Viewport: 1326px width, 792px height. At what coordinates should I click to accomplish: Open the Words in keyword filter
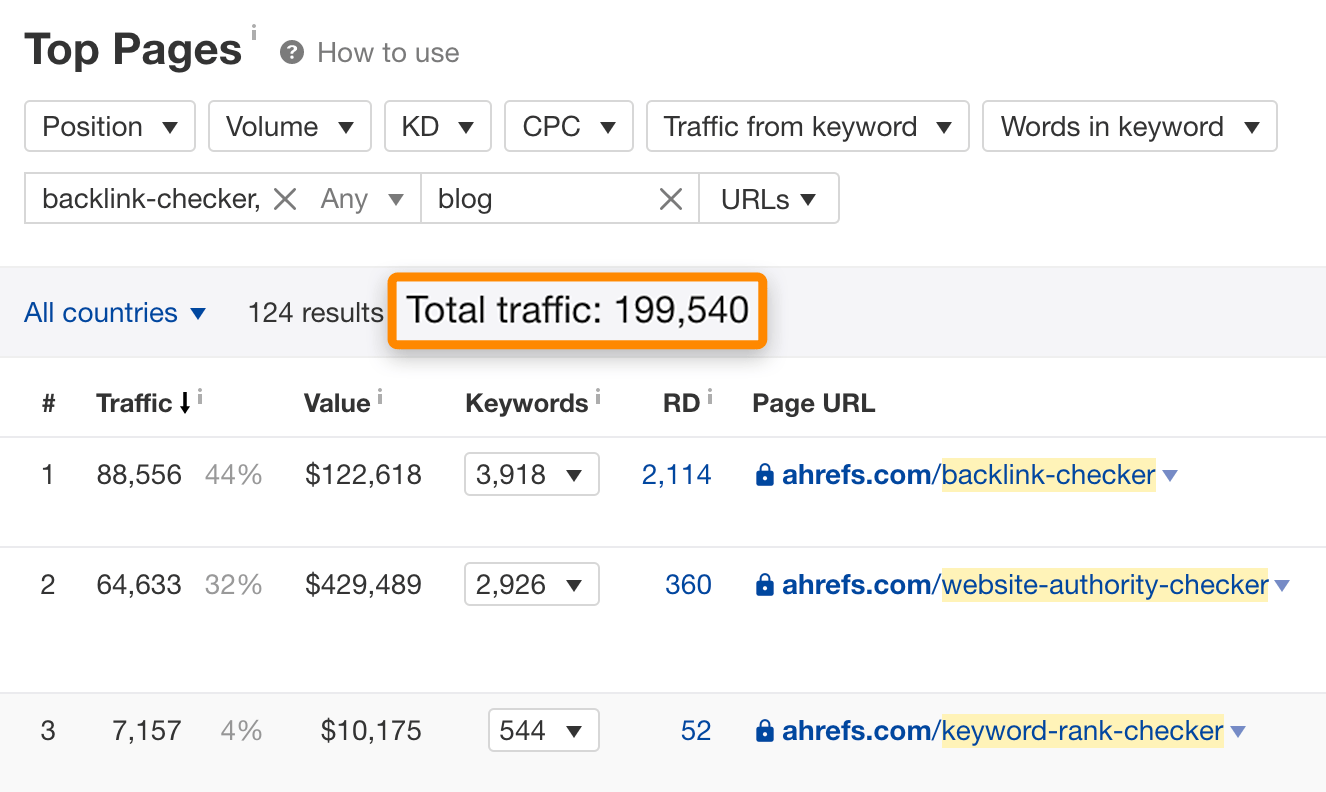(1129, 126)
